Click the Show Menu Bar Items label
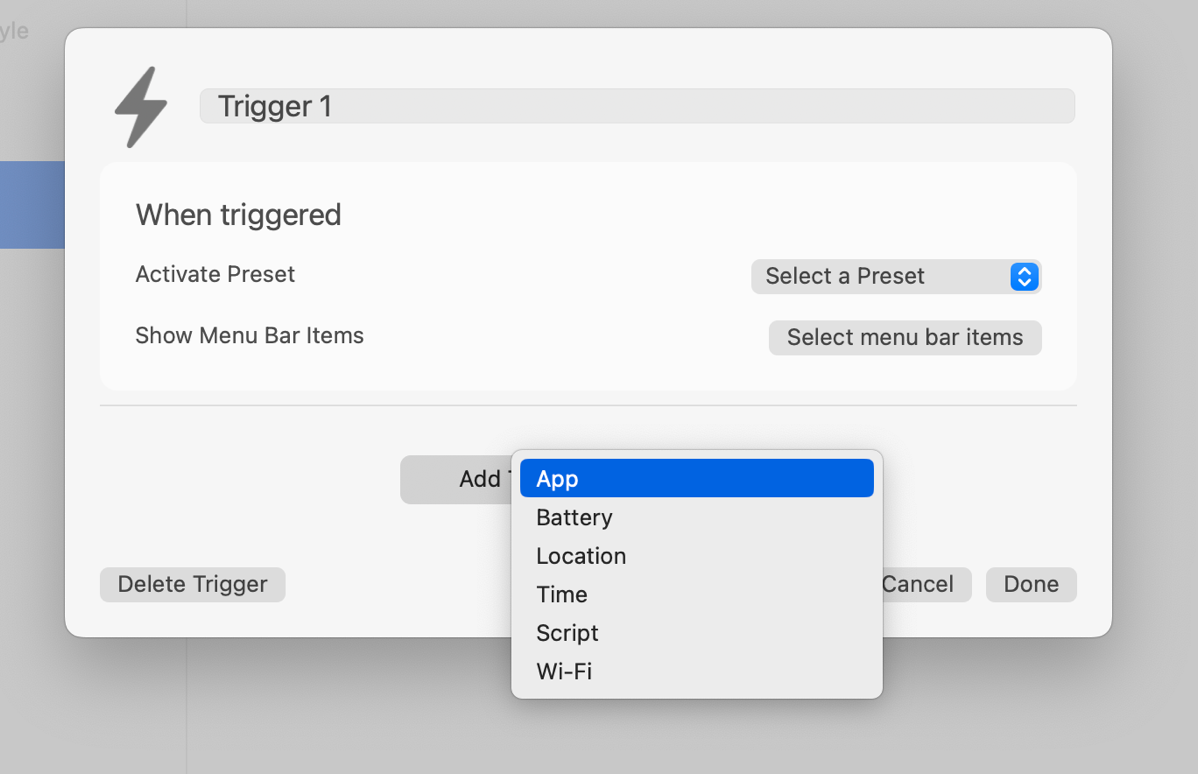Image resolution: width=1198 pixels, height=774 pixels. pyautogui.click(x=249, y=336)
